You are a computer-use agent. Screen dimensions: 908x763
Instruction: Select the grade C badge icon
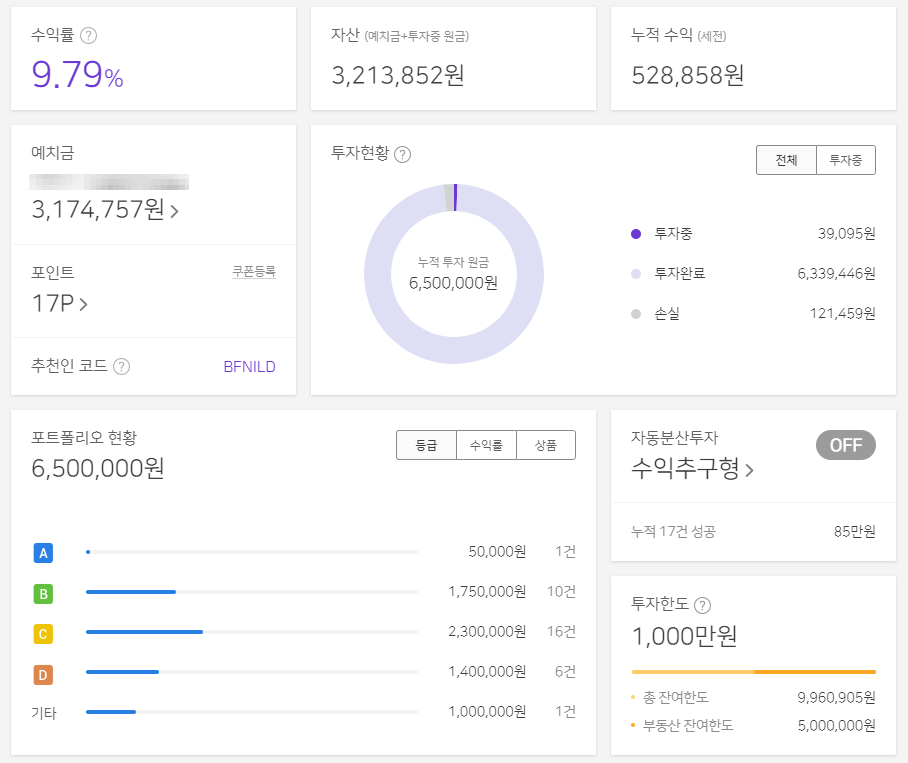coord(42,632)
